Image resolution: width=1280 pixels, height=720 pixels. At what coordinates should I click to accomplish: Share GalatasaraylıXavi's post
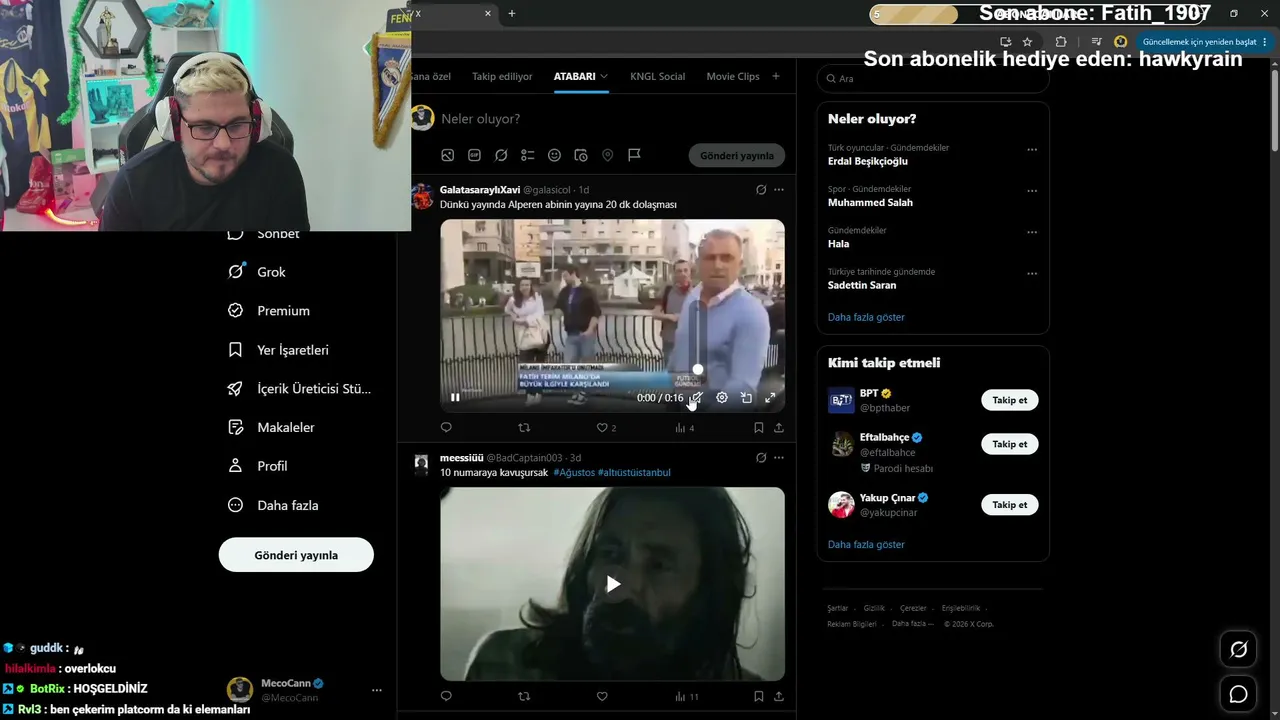click(779, 427)
